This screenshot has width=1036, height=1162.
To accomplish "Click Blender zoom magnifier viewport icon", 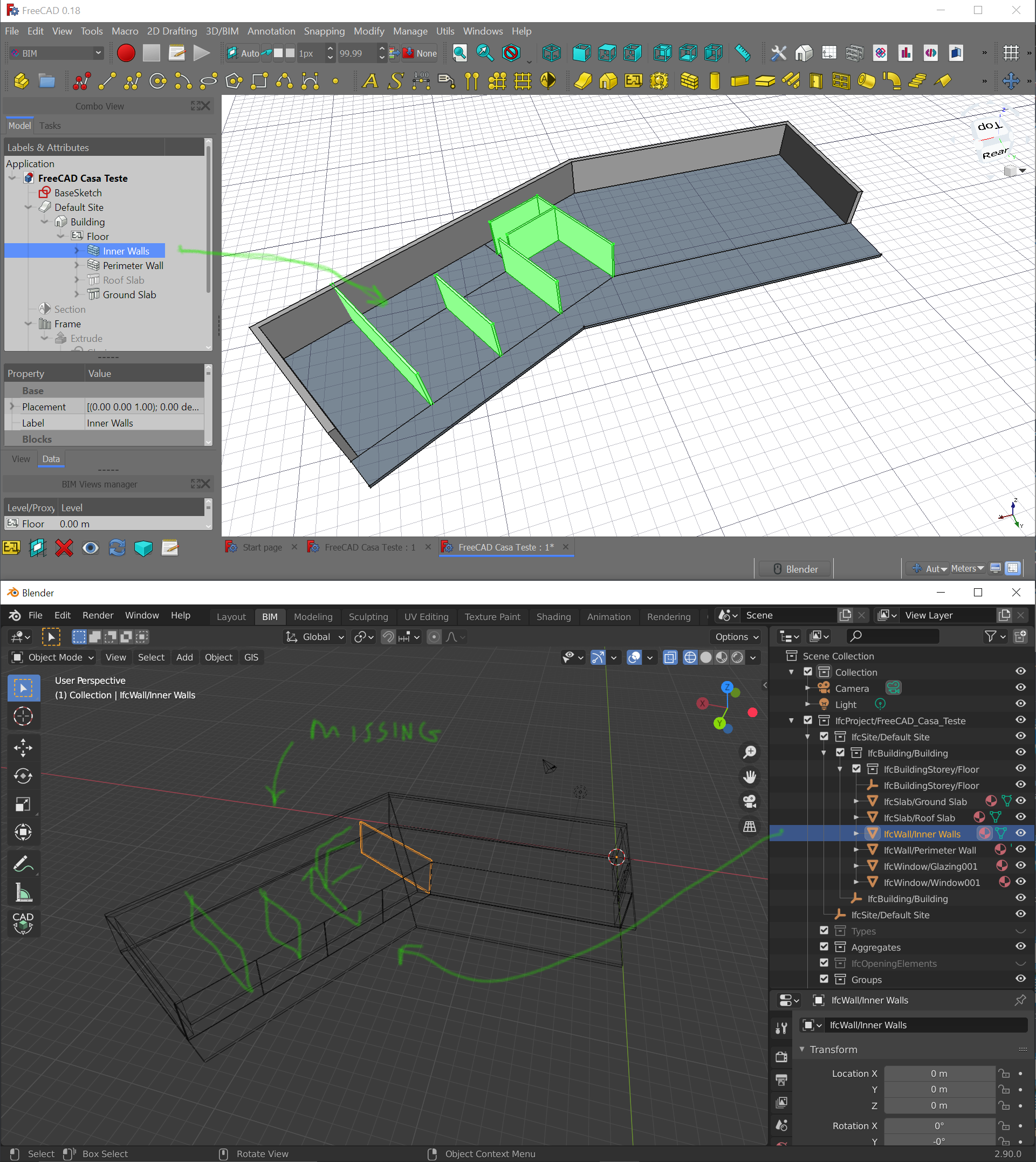I will click(750, 752).
